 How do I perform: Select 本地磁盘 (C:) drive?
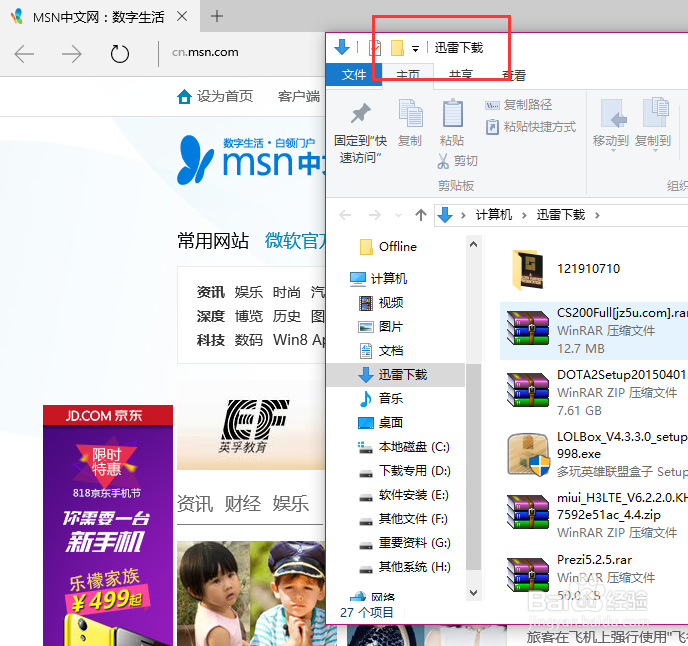pyautogui.click(x=404, y=447)
